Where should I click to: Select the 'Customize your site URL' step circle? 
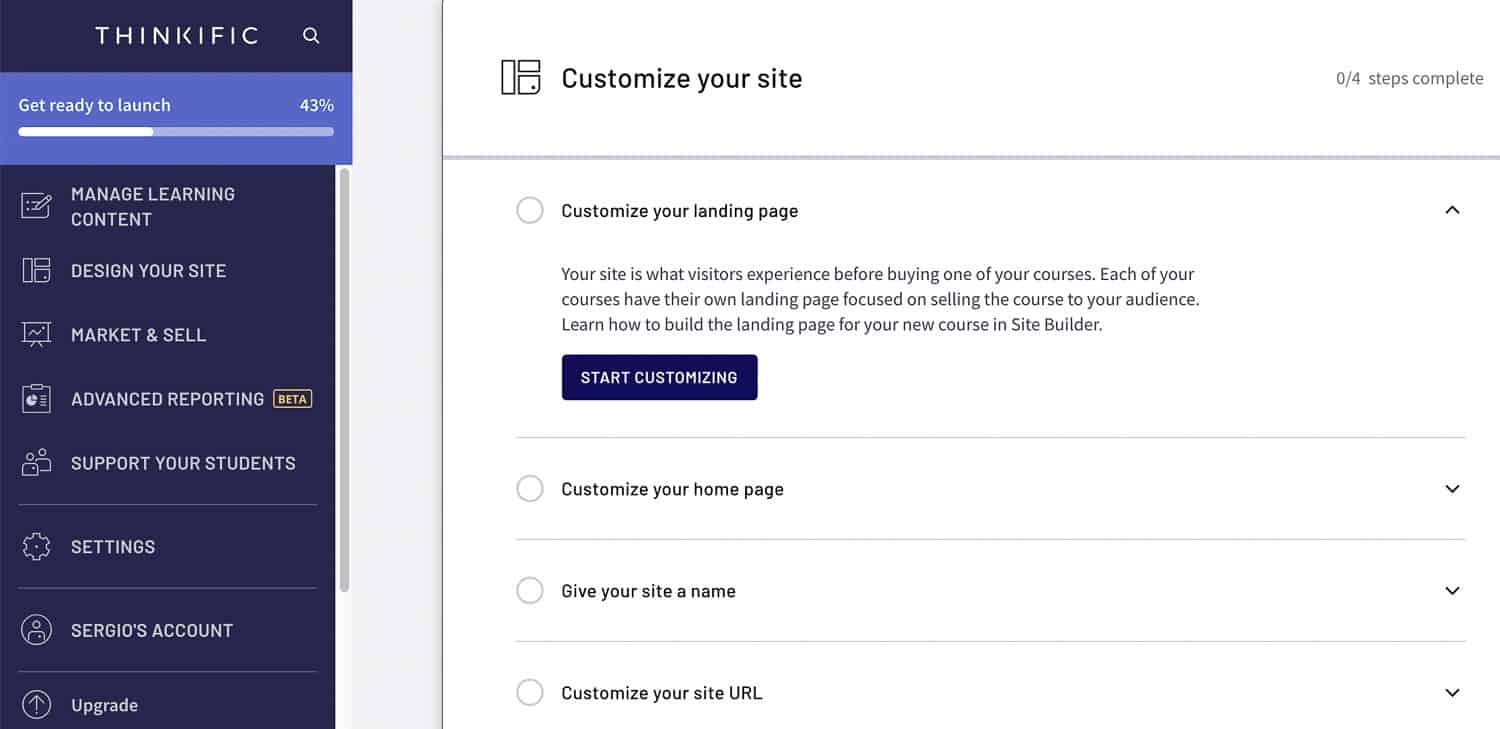[530, 692]
